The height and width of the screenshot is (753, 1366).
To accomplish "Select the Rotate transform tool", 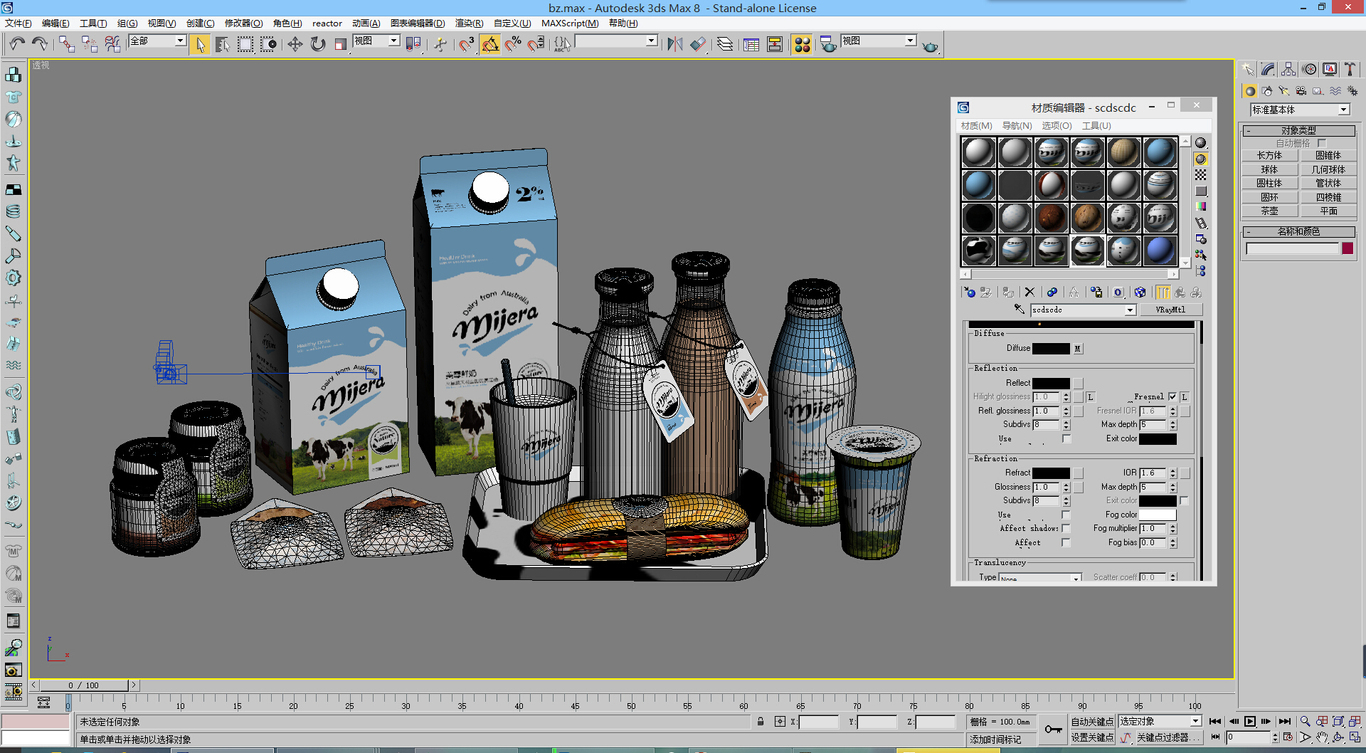I will [x=318, y=44].
